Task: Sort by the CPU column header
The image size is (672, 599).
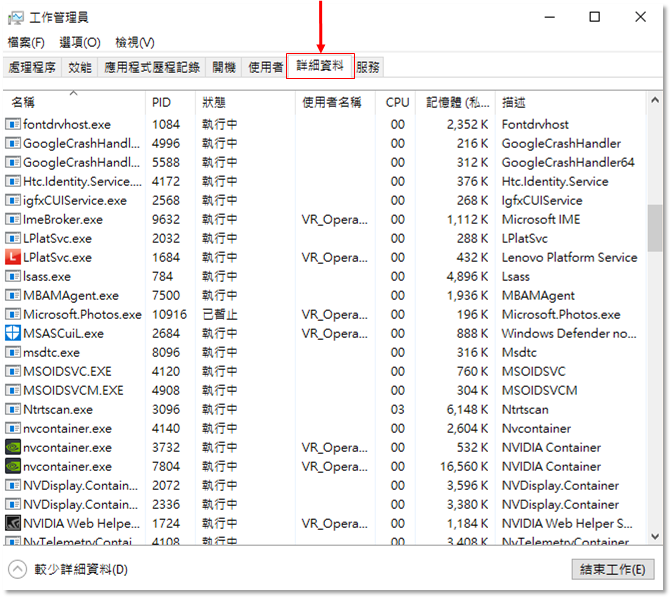Action: click(x=396, y=103)
